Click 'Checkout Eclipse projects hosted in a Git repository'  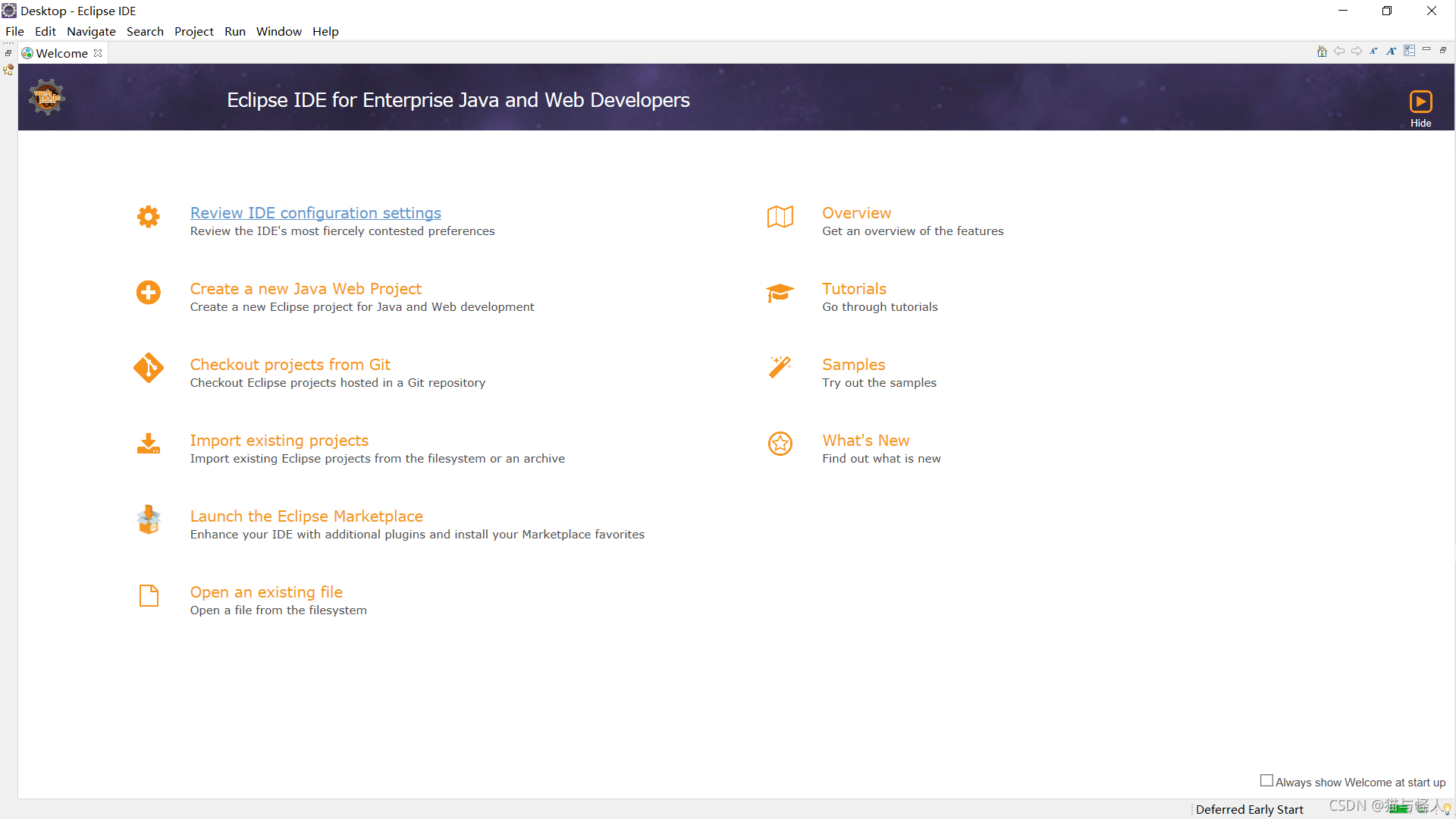[x=337, y=383]
